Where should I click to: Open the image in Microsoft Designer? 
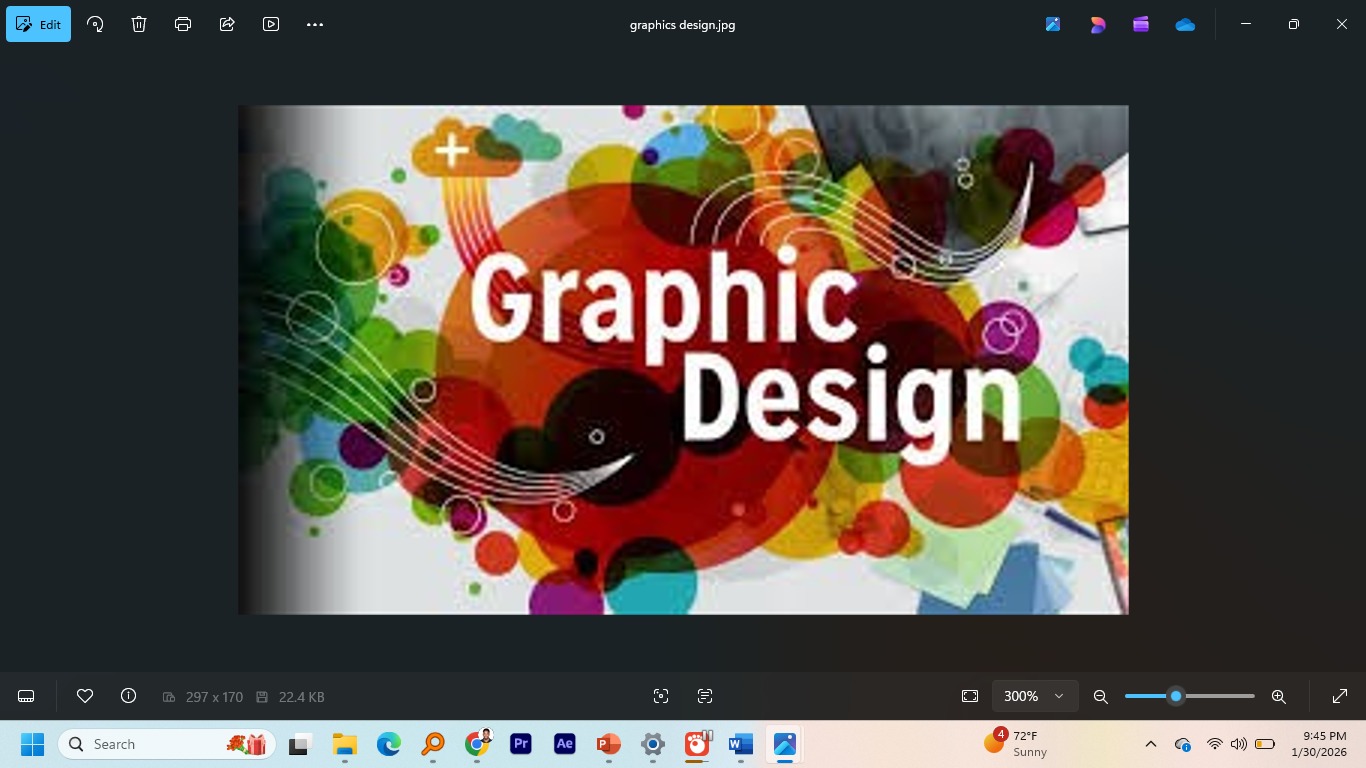click(x=1097, y=24)
